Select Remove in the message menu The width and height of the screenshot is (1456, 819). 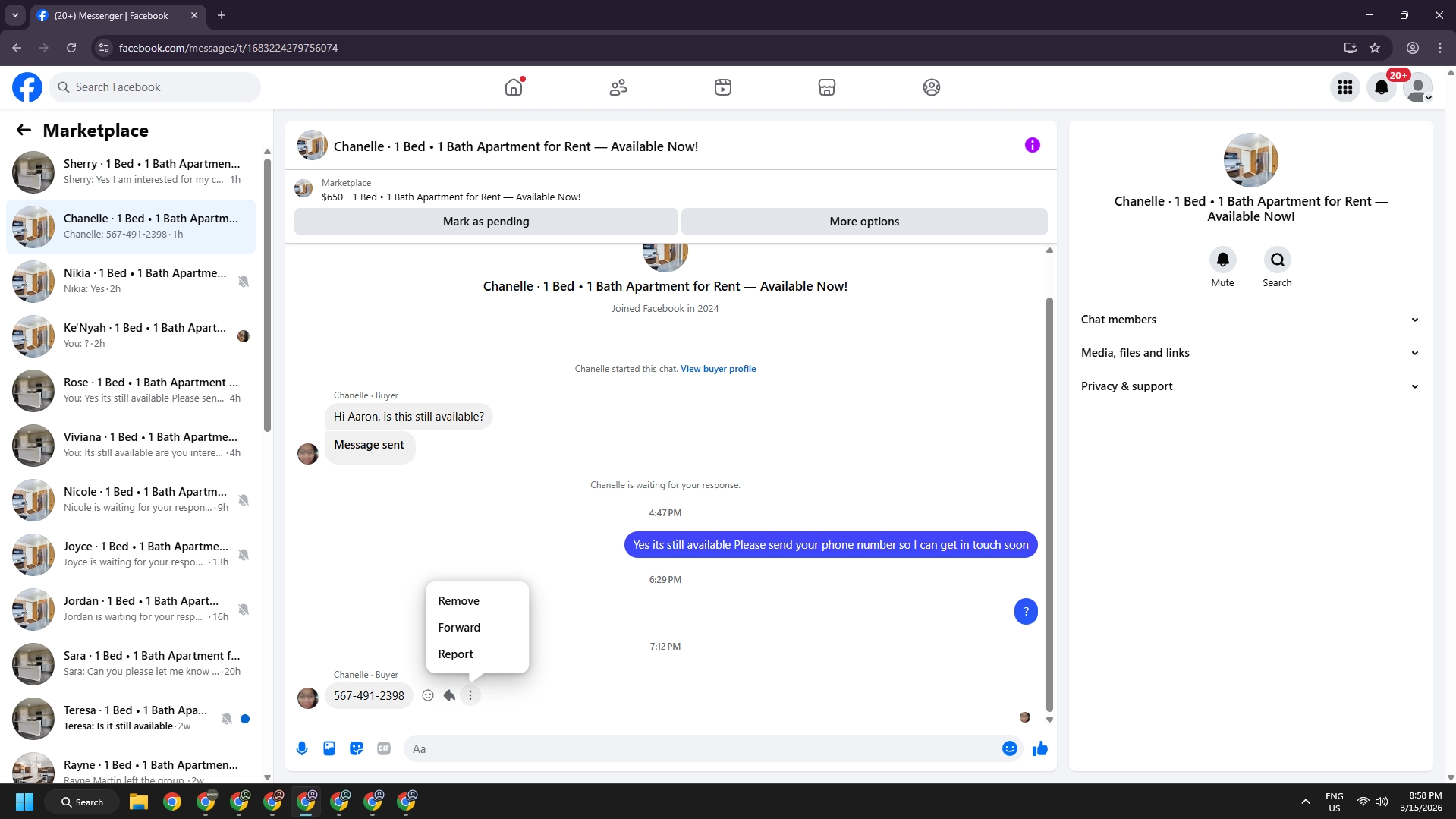pos(477,601)
